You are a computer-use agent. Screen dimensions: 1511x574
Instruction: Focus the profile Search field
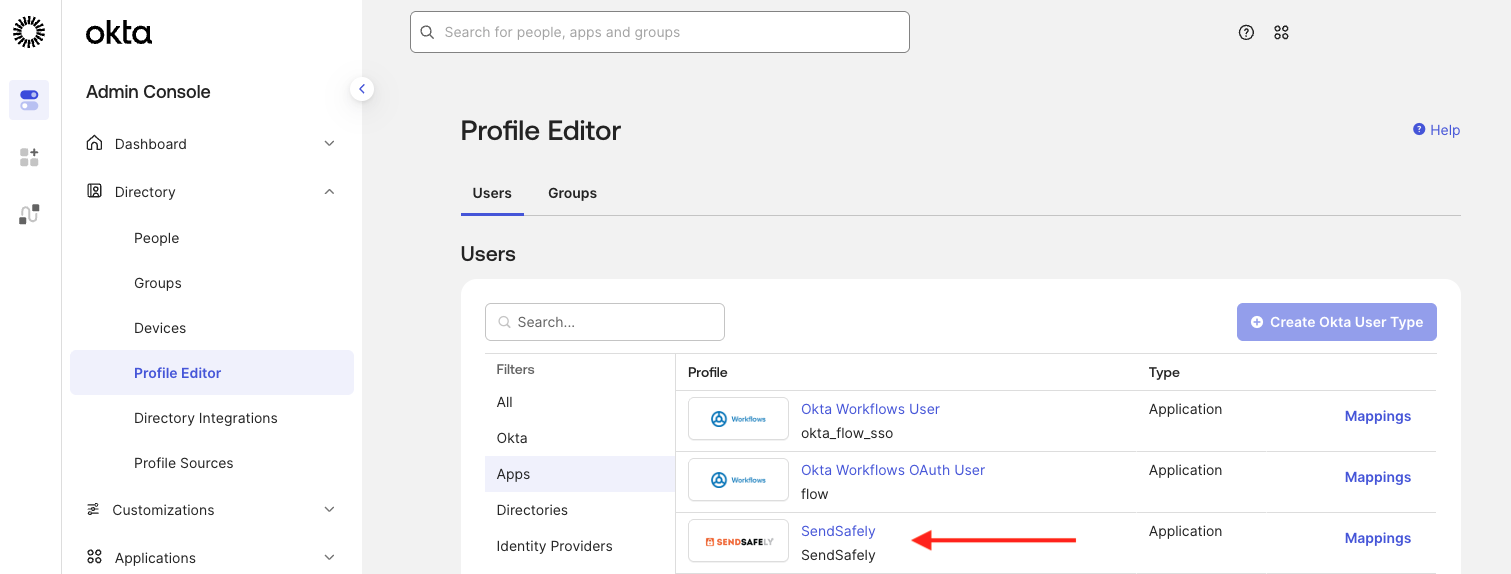[605, 322]
